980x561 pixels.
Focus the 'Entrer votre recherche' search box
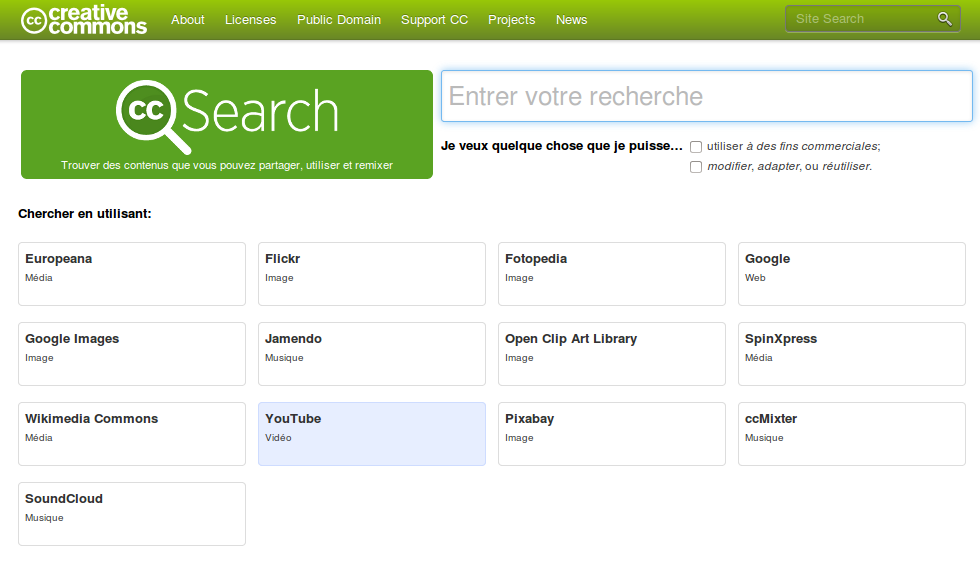(x=706, y=96)
